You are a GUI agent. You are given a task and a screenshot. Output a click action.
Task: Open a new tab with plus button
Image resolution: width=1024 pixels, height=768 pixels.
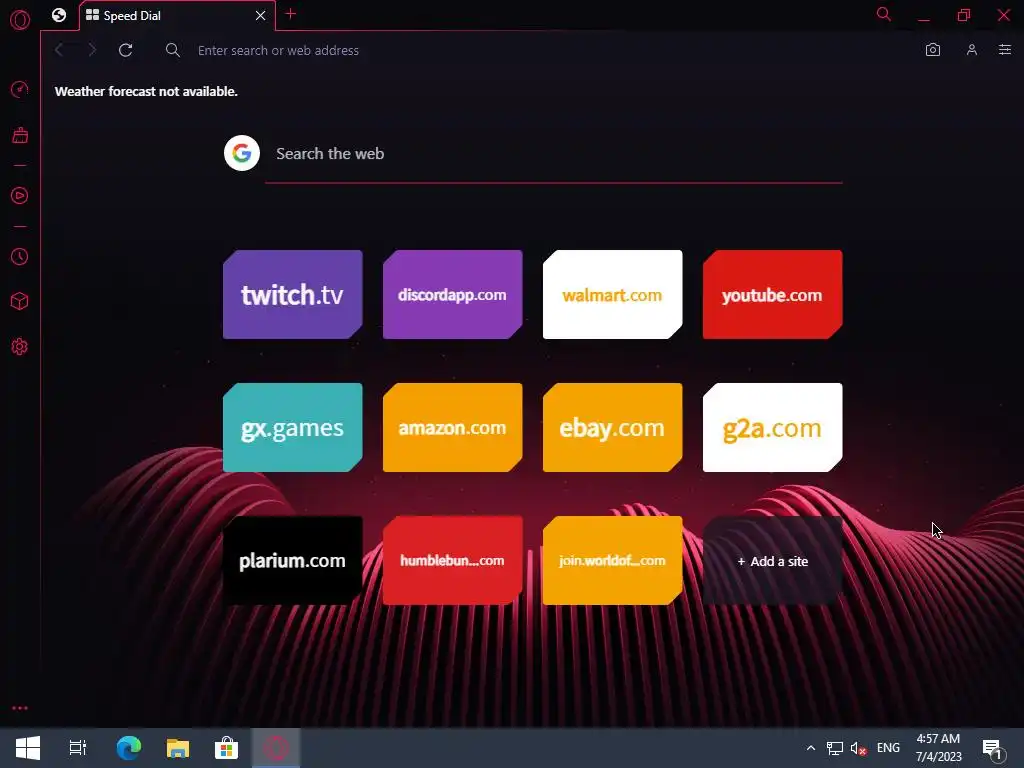291,14
